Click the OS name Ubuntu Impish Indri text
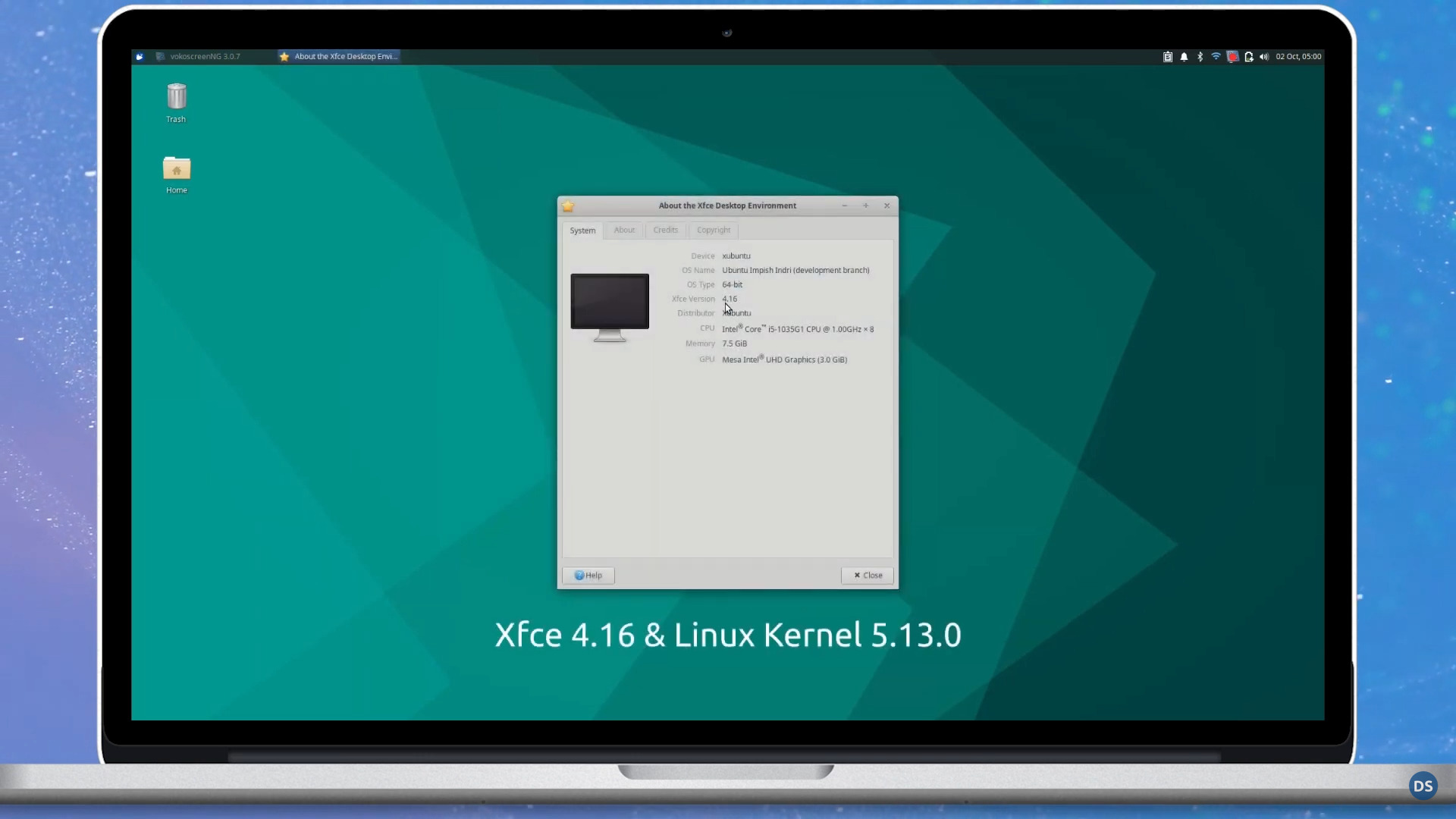The width and height of the screenshot is (1456, 819). click(795, 270)
